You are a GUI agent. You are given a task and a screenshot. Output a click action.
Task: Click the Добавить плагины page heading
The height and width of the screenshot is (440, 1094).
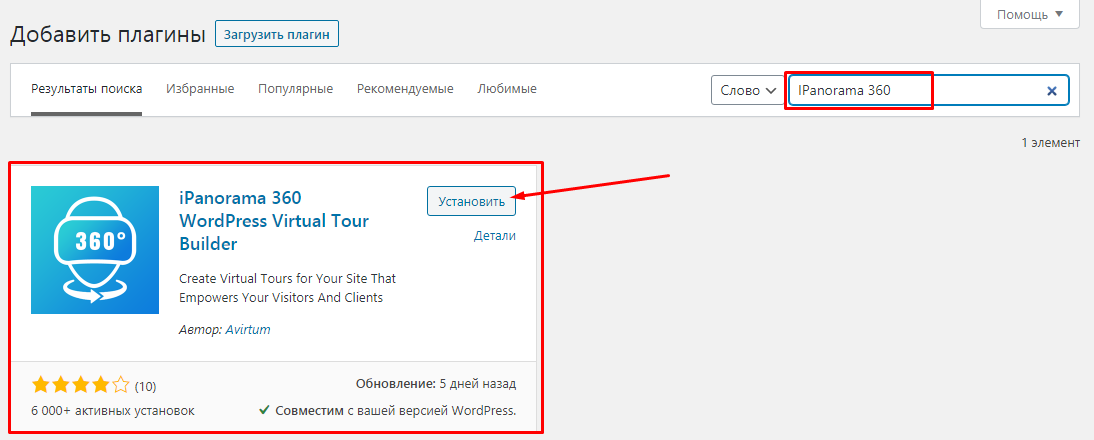pos(107,34)
